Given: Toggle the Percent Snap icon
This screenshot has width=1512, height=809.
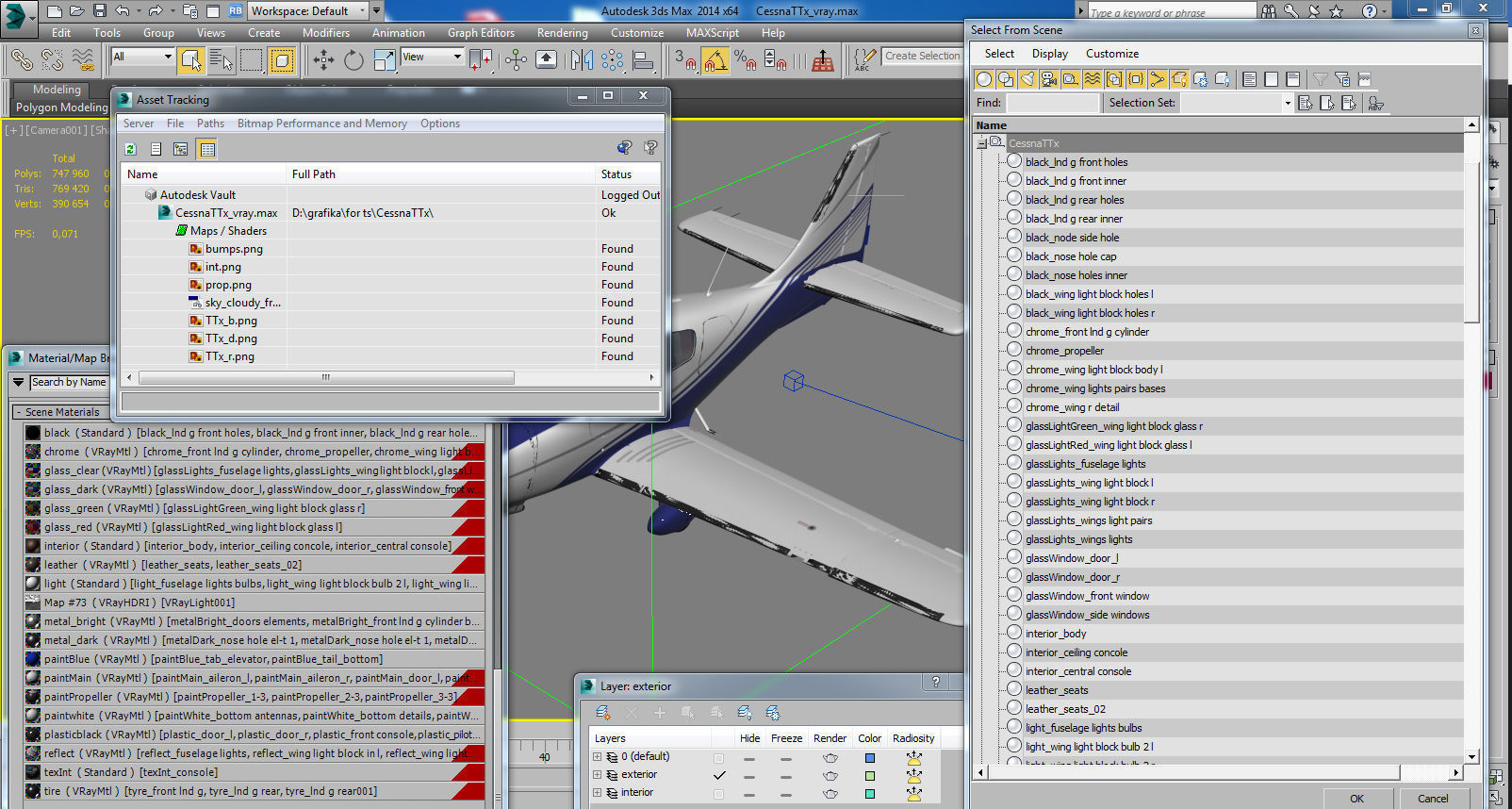Looking at the screenshot, I should [745, 60].
